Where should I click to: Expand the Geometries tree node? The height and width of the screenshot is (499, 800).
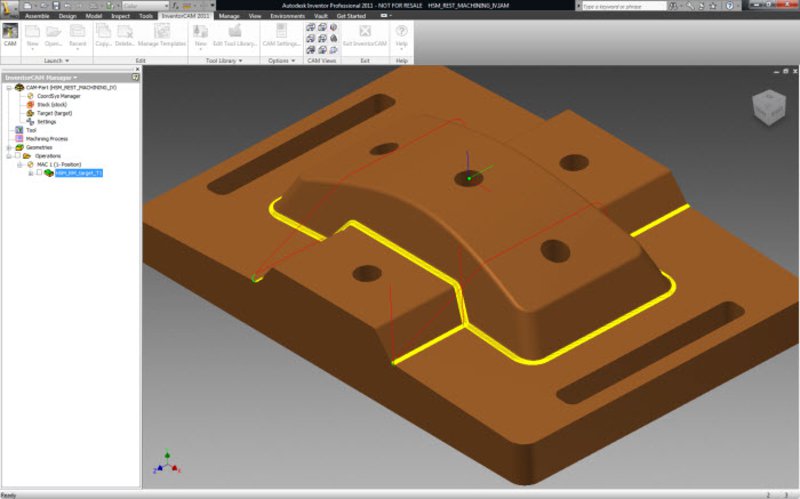8,147
